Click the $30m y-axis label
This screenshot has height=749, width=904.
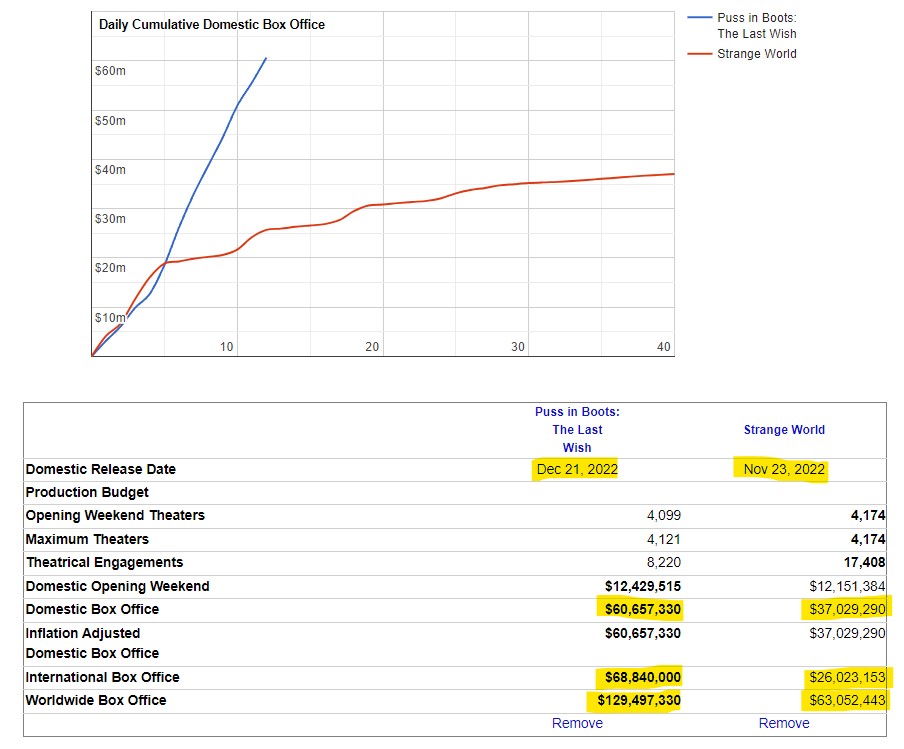tap(110, 219)
